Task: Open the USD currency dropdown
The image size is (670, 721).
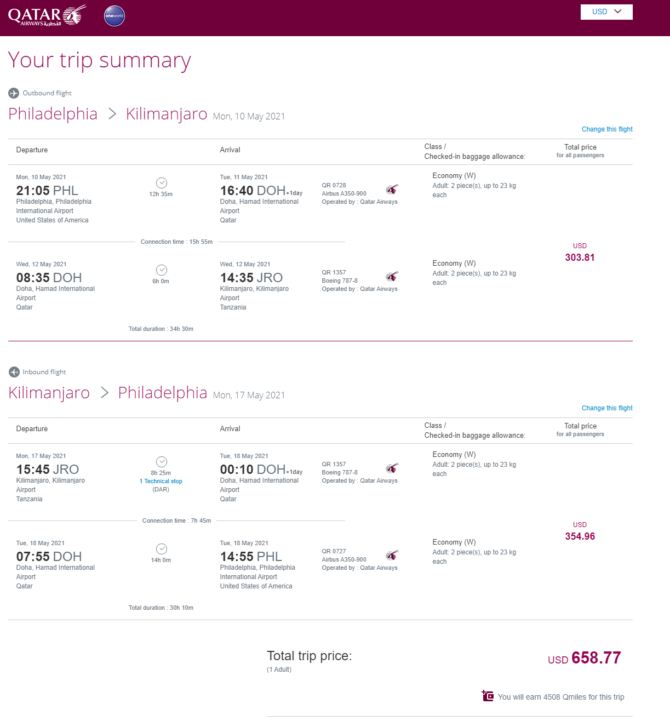Action: tap(606, 11)
